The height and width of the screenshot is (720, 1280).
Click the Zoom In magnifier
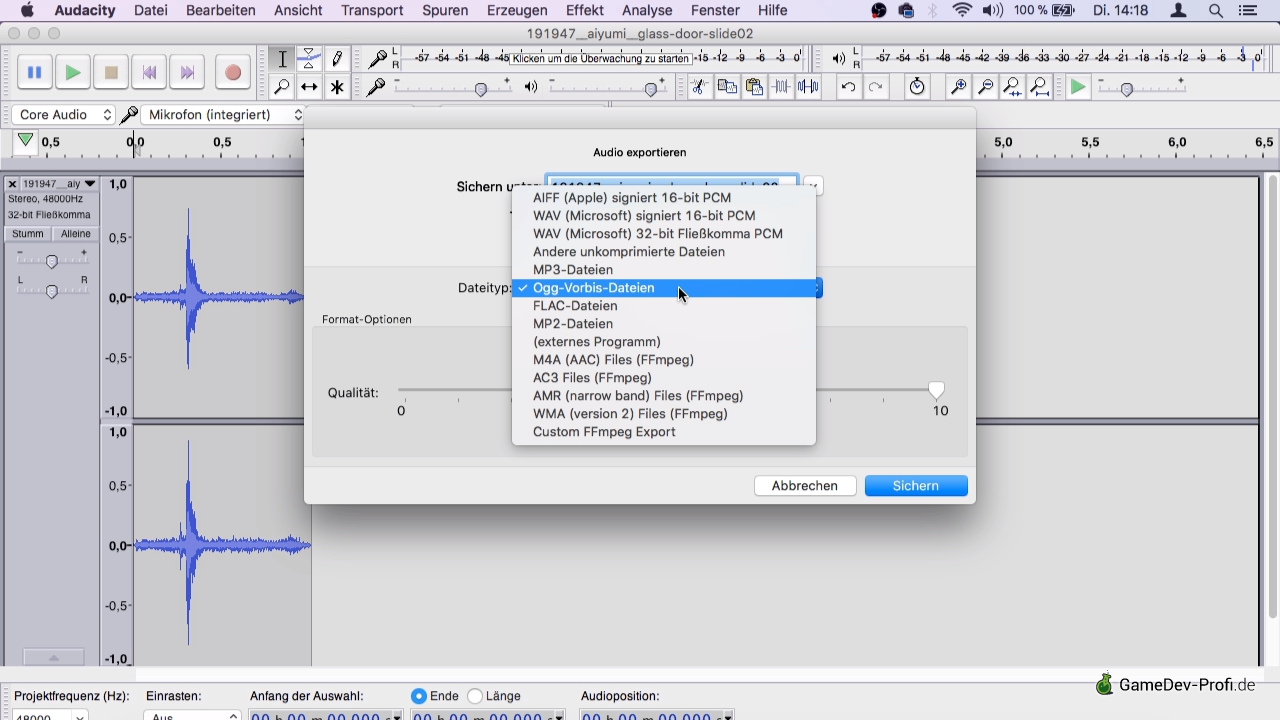tap(958, 87)
